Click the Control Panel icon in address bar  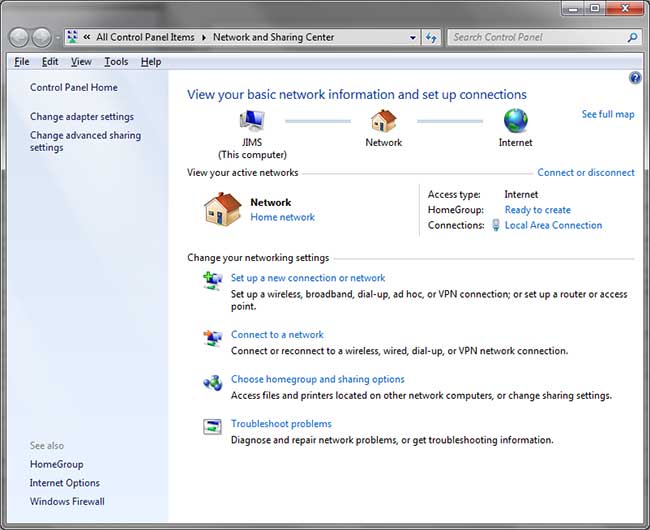(x=72, y=37)
